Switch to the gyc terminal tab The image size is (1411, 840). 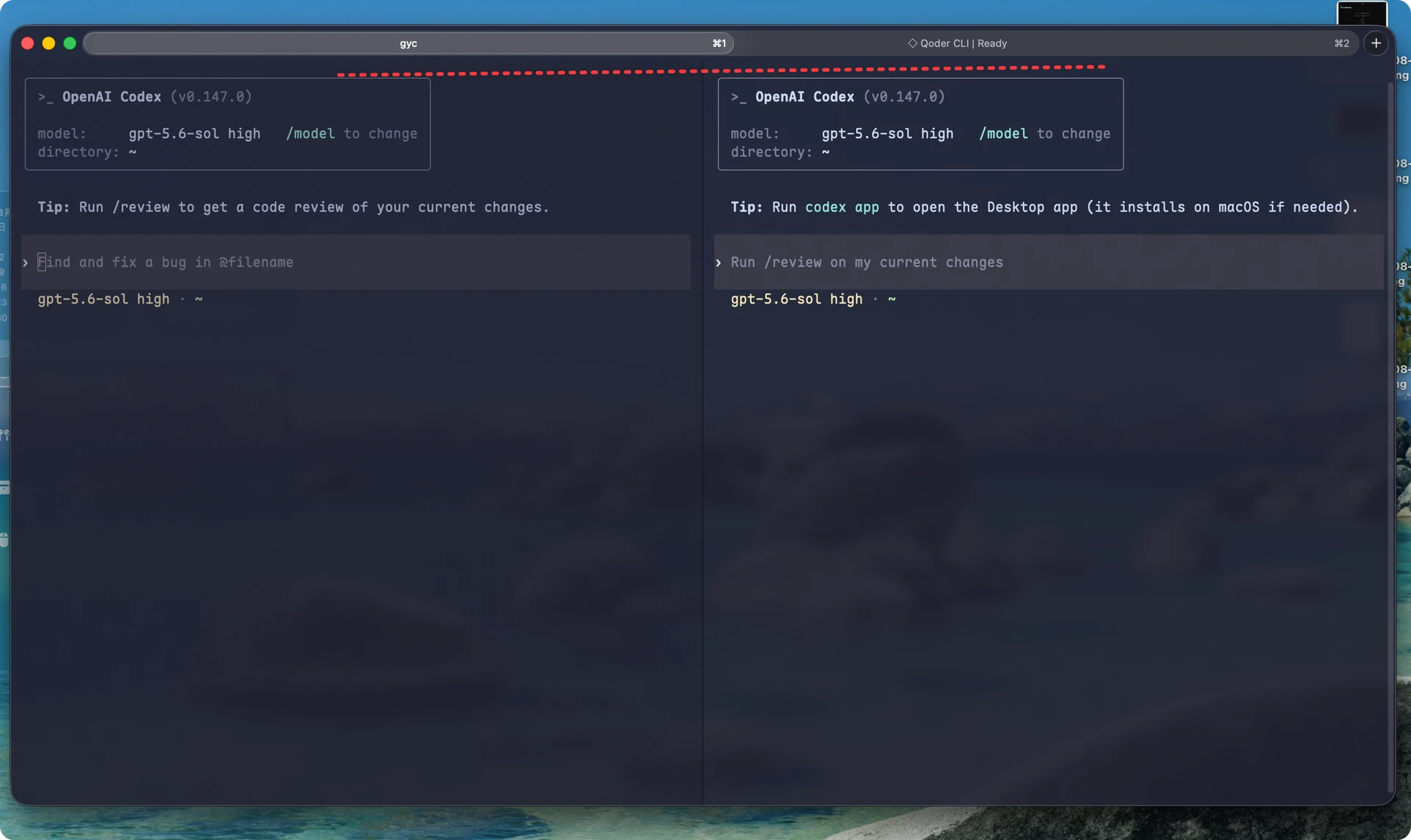(x=409, y=43)
